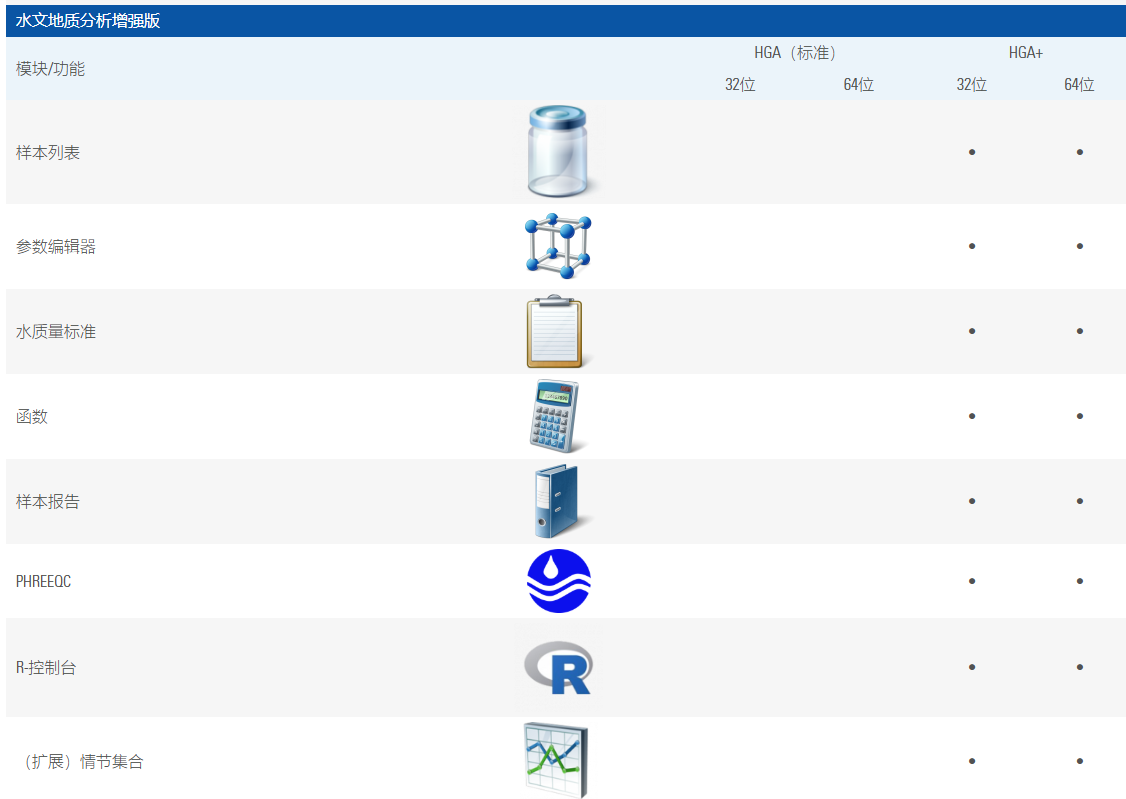Select the 样本列表 row label

coord(48,153)
